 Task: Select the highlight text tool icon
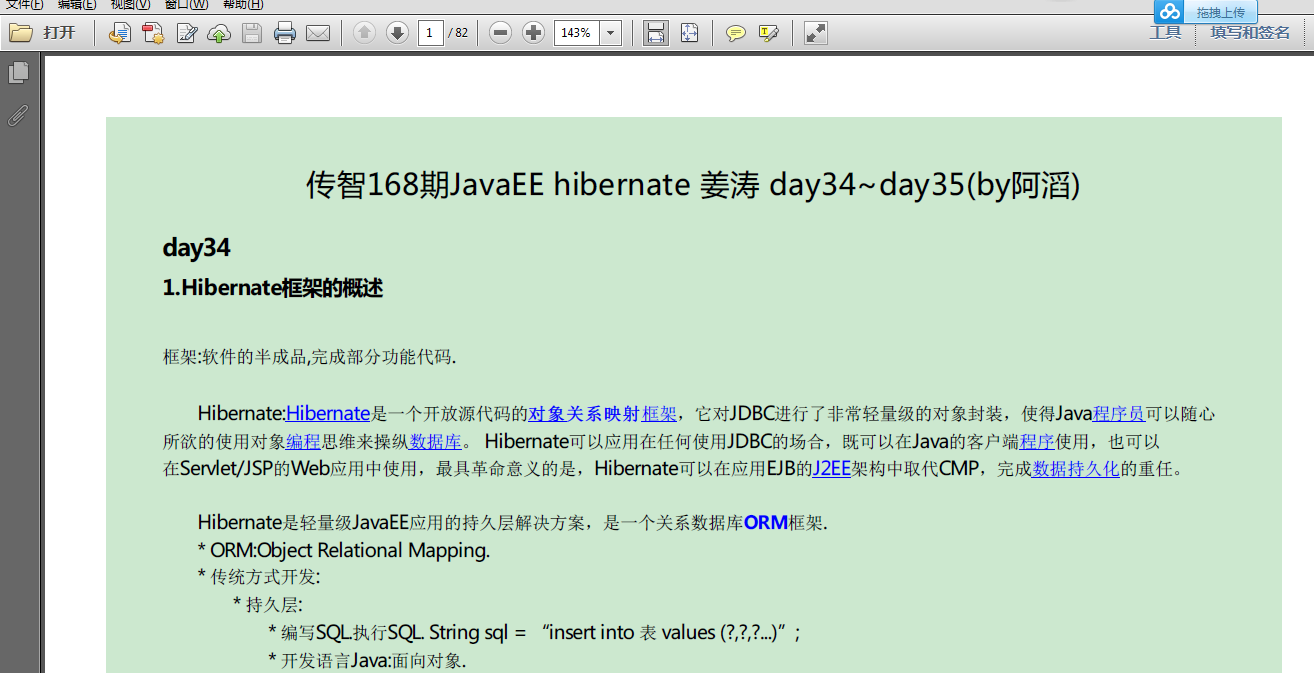[x=769, y=33]
